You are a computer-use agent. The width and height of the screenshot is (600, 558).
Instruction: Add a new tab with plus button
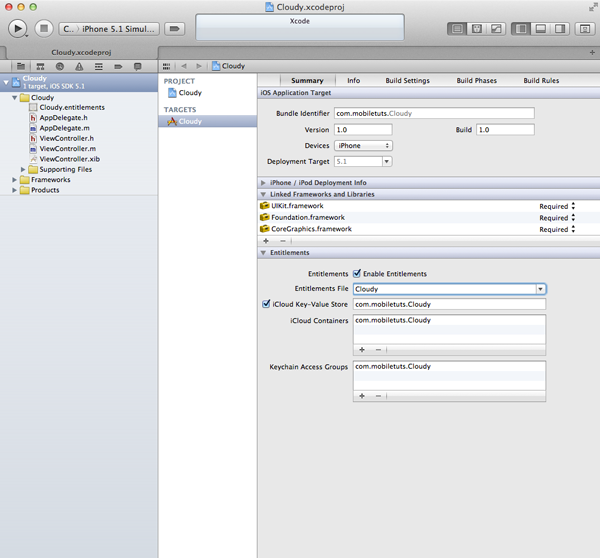coord(592,52)
